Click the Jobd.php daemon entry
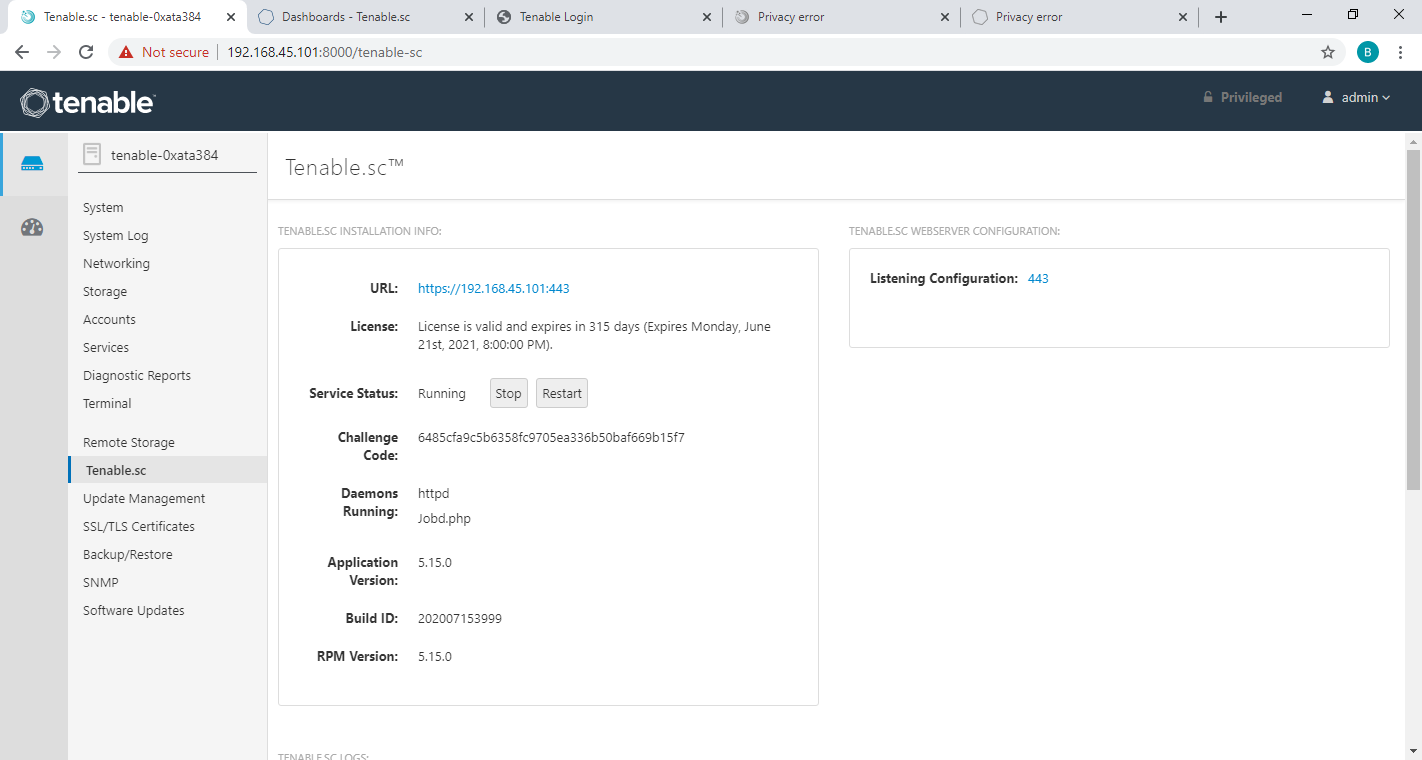 click(444, 519)
